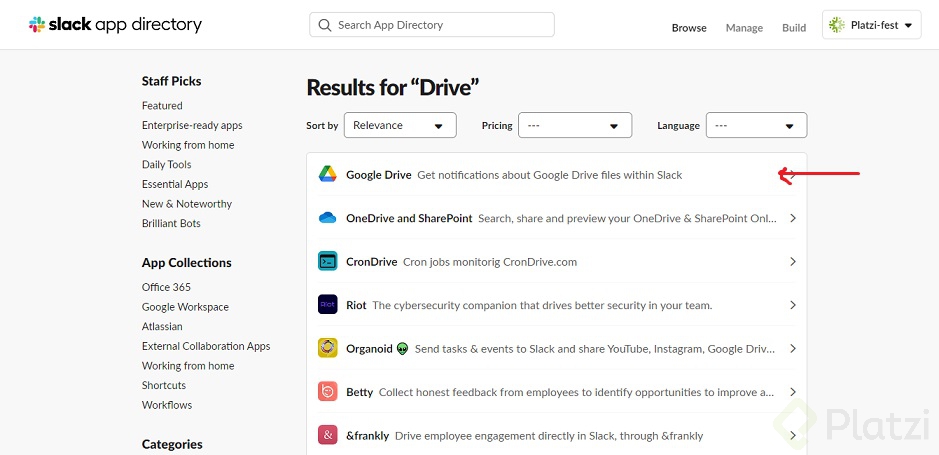Open the Build tab
The width and height of the screenshot is (939, 455).
793,28
